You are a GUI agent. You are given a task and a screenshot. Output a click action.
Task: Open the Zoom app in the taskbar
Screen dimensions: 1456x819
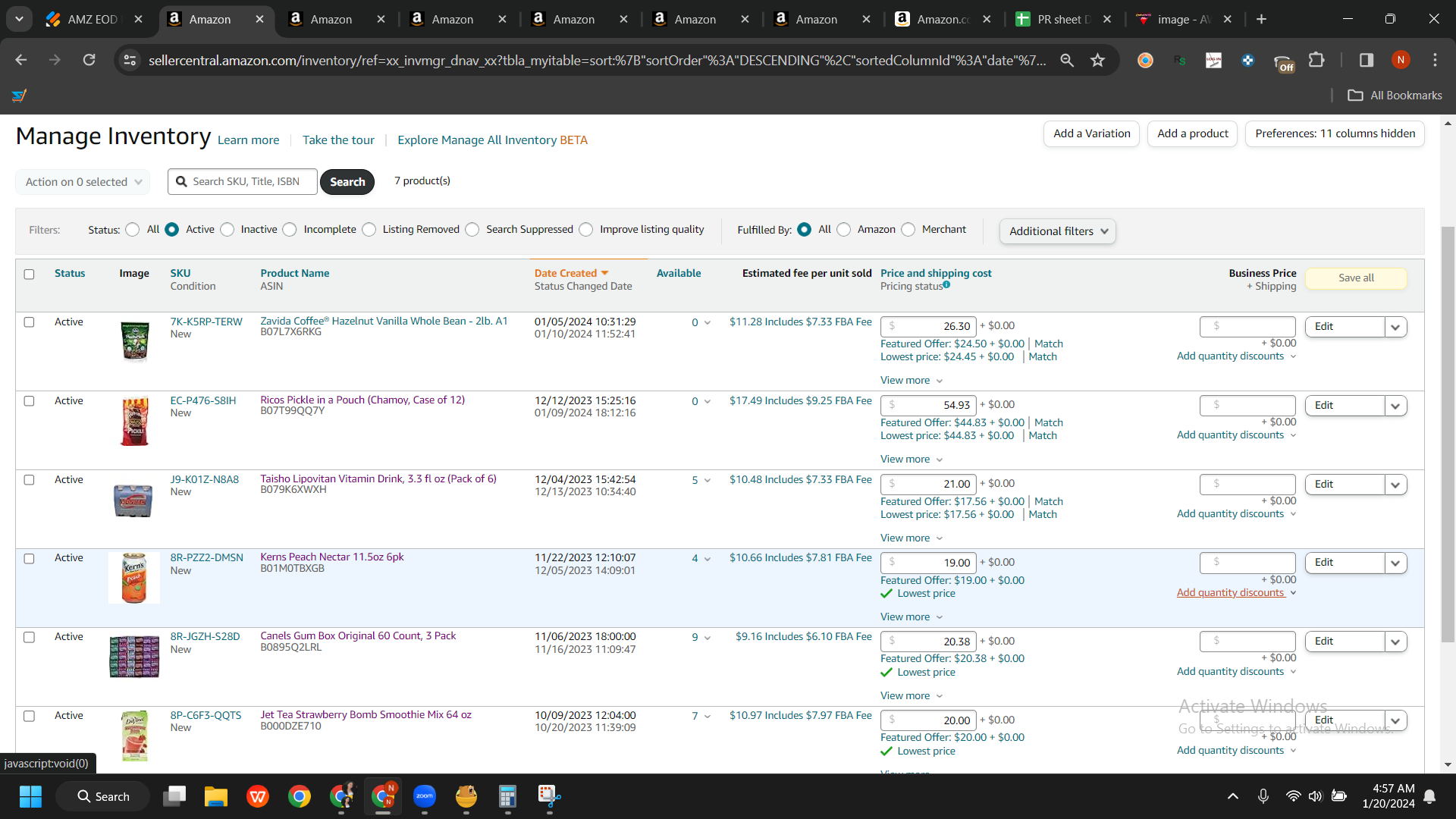click(x=425, y=796)
